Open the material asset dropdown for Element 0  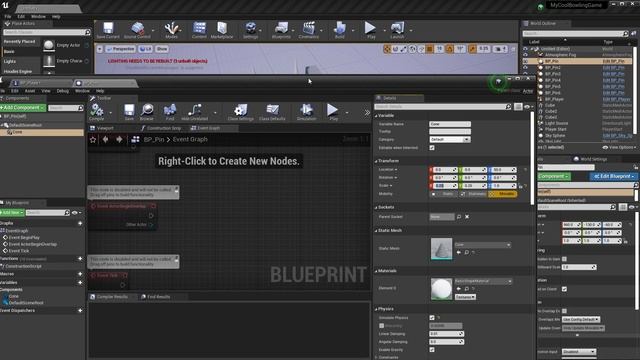(x=483, y=281)
